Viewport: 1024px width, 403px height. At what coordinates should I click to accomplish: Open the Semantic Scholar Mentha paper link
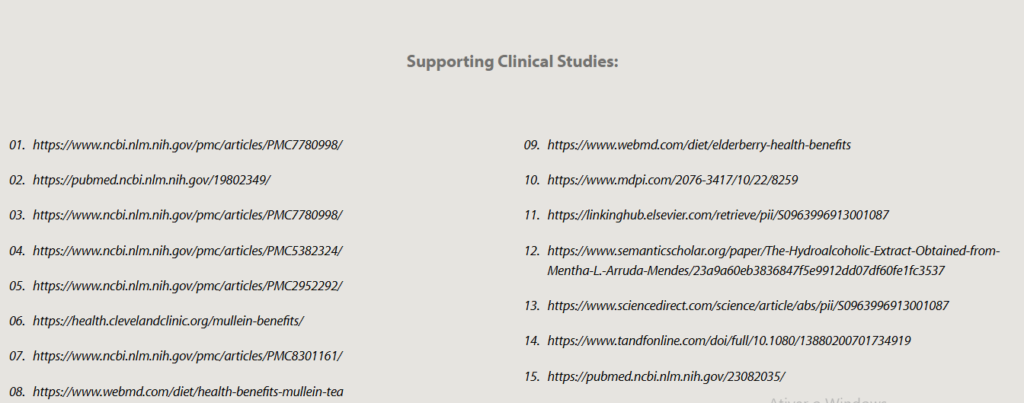pos(773,251)
